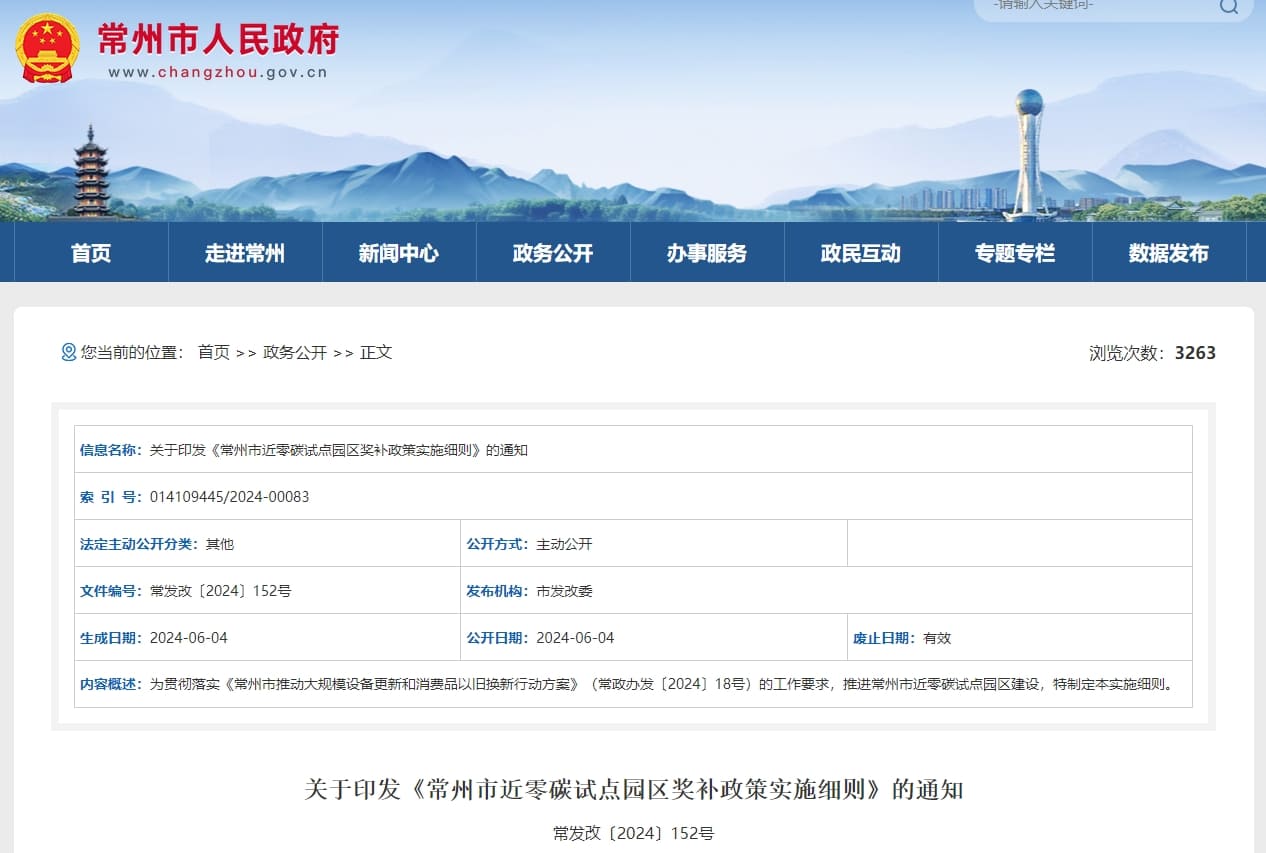Navigate to the 数据发布 section
The width and height of the screenshot is (1266, 853).
click(1169, 253)
